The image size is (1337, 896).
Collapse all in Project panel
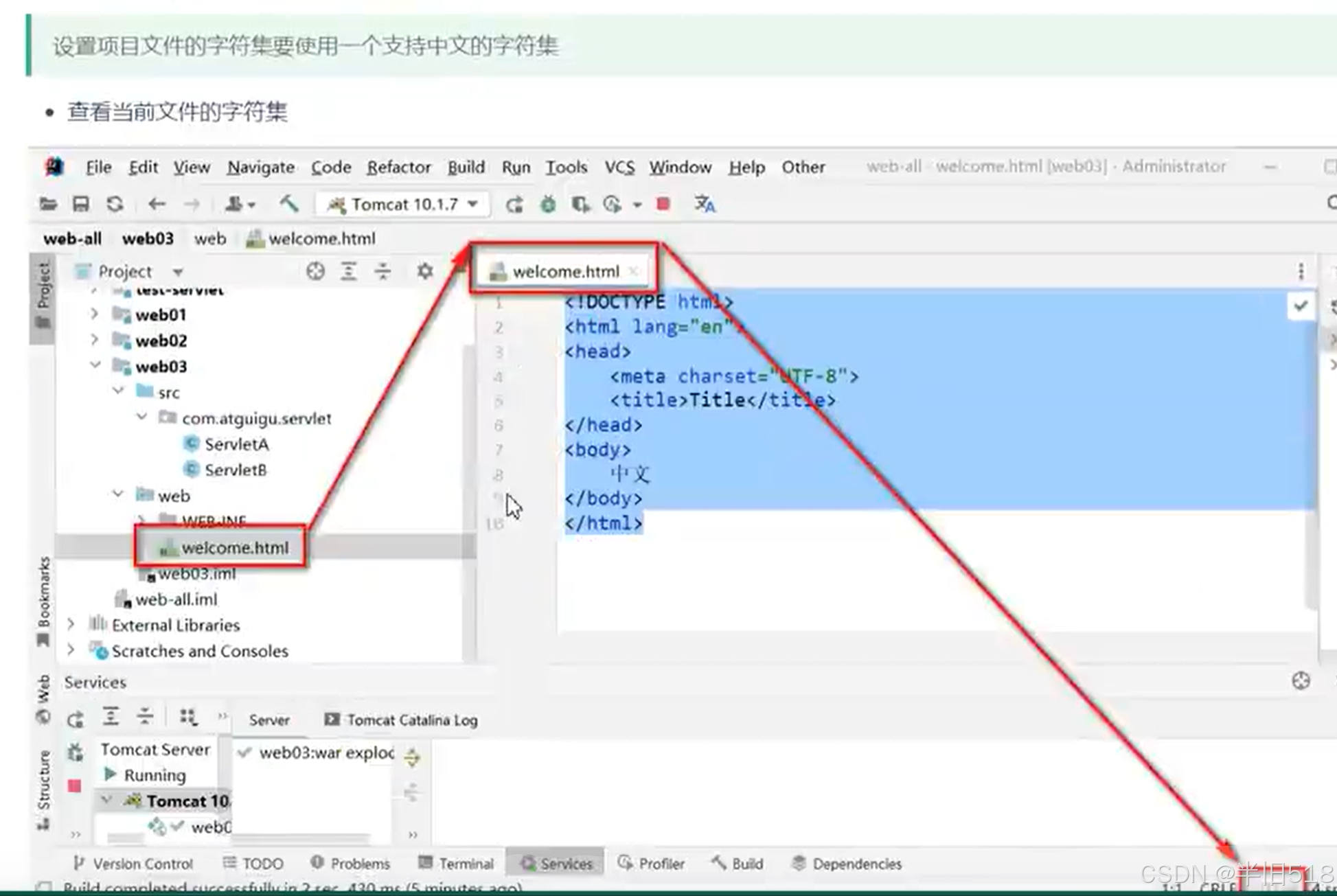click(x=382, y=271)
